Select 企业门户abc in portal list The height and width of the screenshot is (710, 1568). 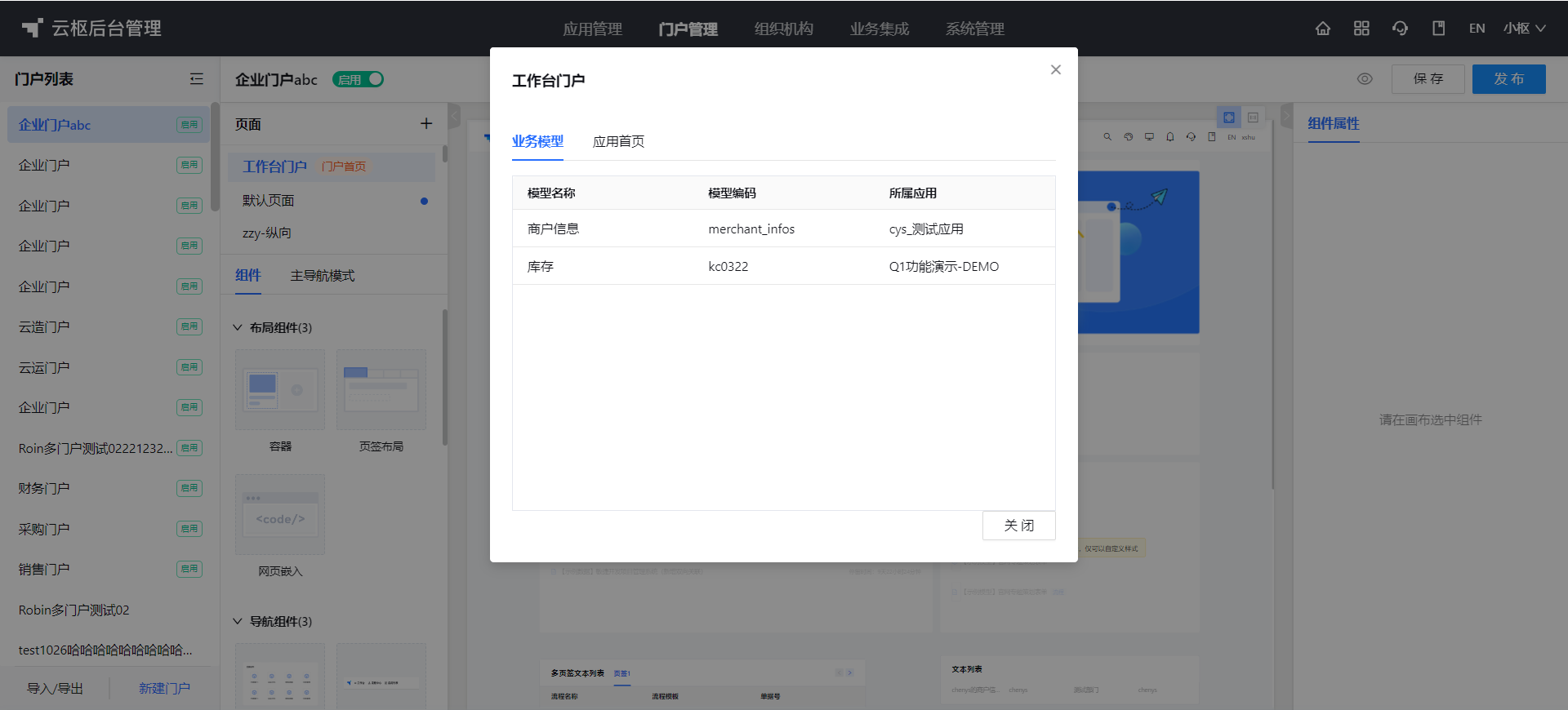click(109, 125)
